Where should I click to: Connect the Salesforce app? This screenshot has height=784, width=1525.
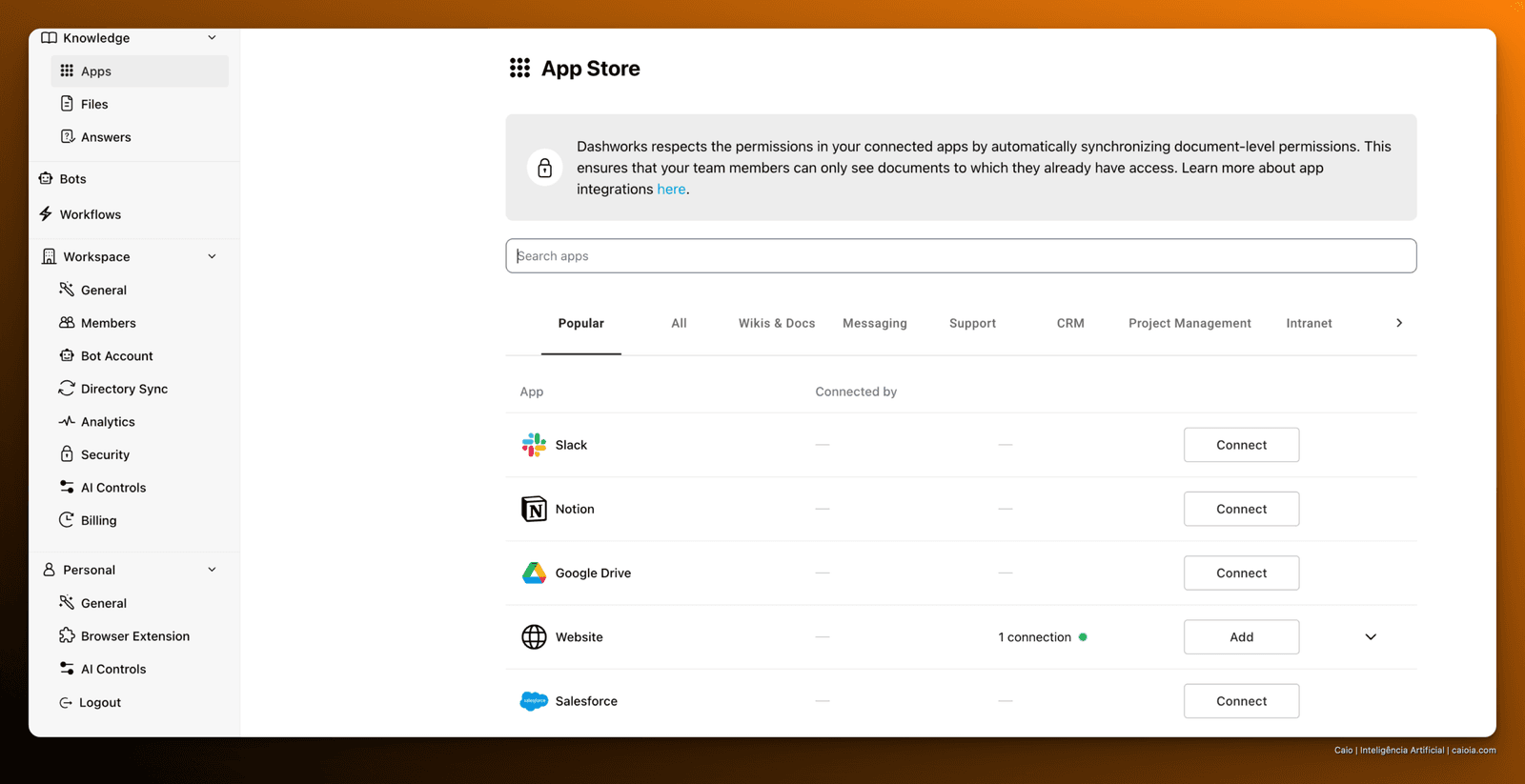(x=1241, y=701)
